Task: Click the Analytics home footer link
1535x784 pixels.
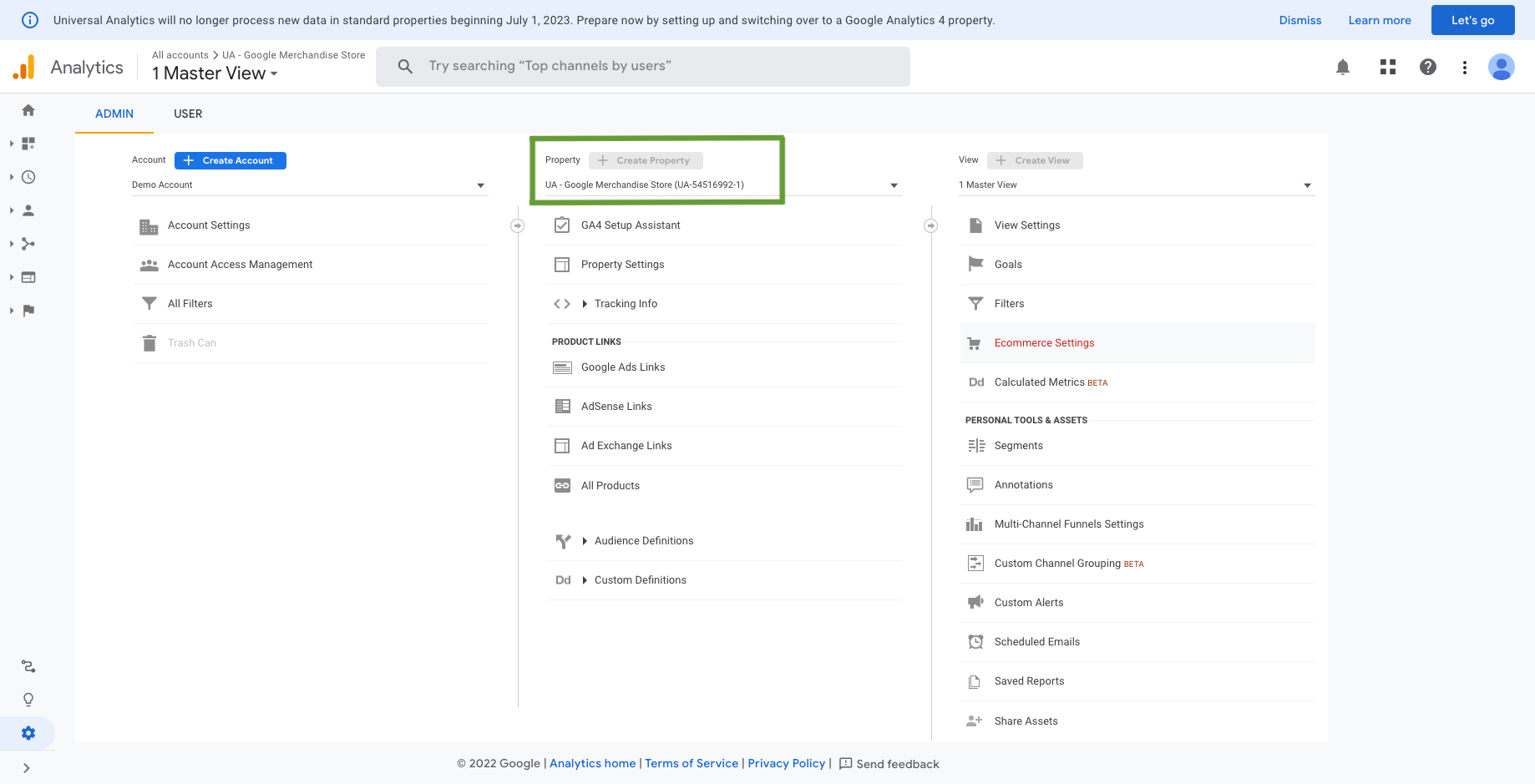Action: pos(593,763)
